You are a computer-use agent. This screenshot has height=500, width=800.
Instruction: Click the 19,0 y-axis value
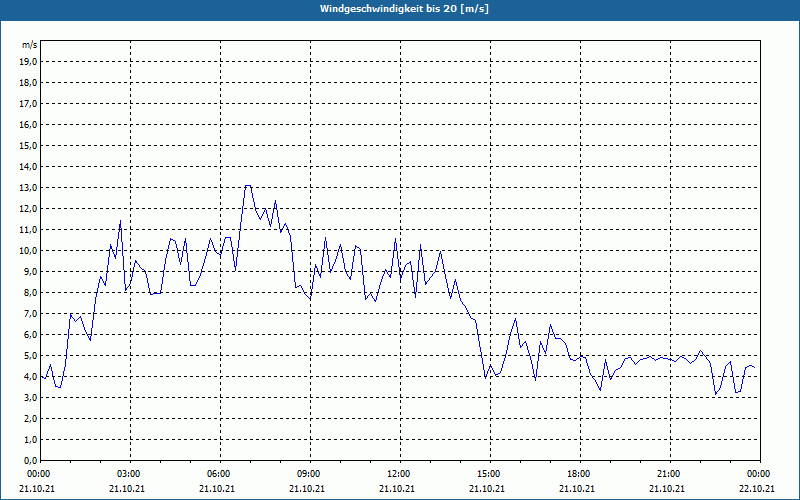[x=29, y=62]
